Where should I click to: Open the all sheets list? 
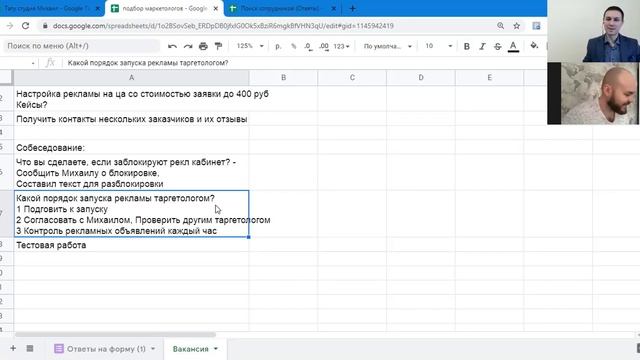30,349
